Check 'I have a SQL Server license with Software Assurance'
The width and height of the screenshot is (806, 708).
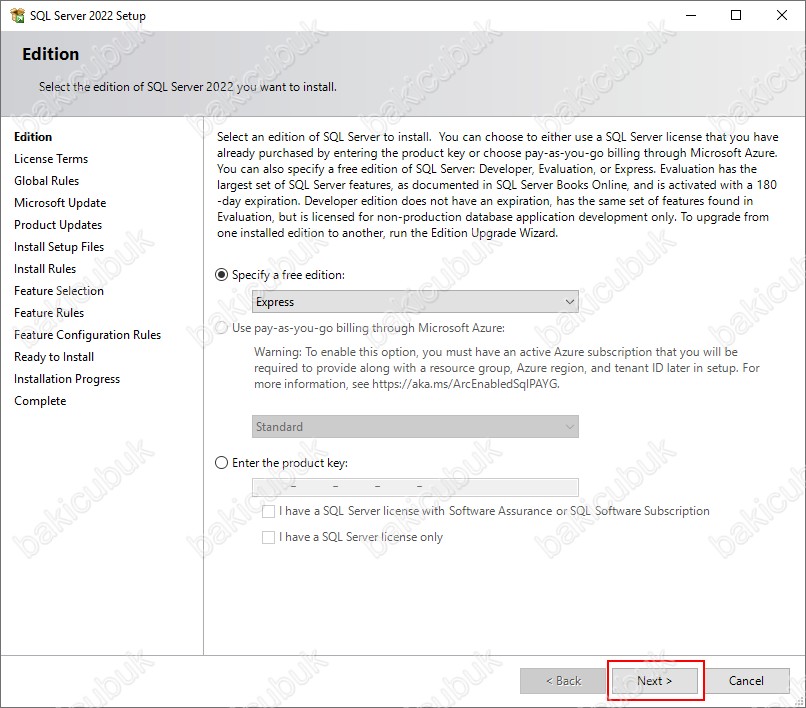(x=268, y=511)
